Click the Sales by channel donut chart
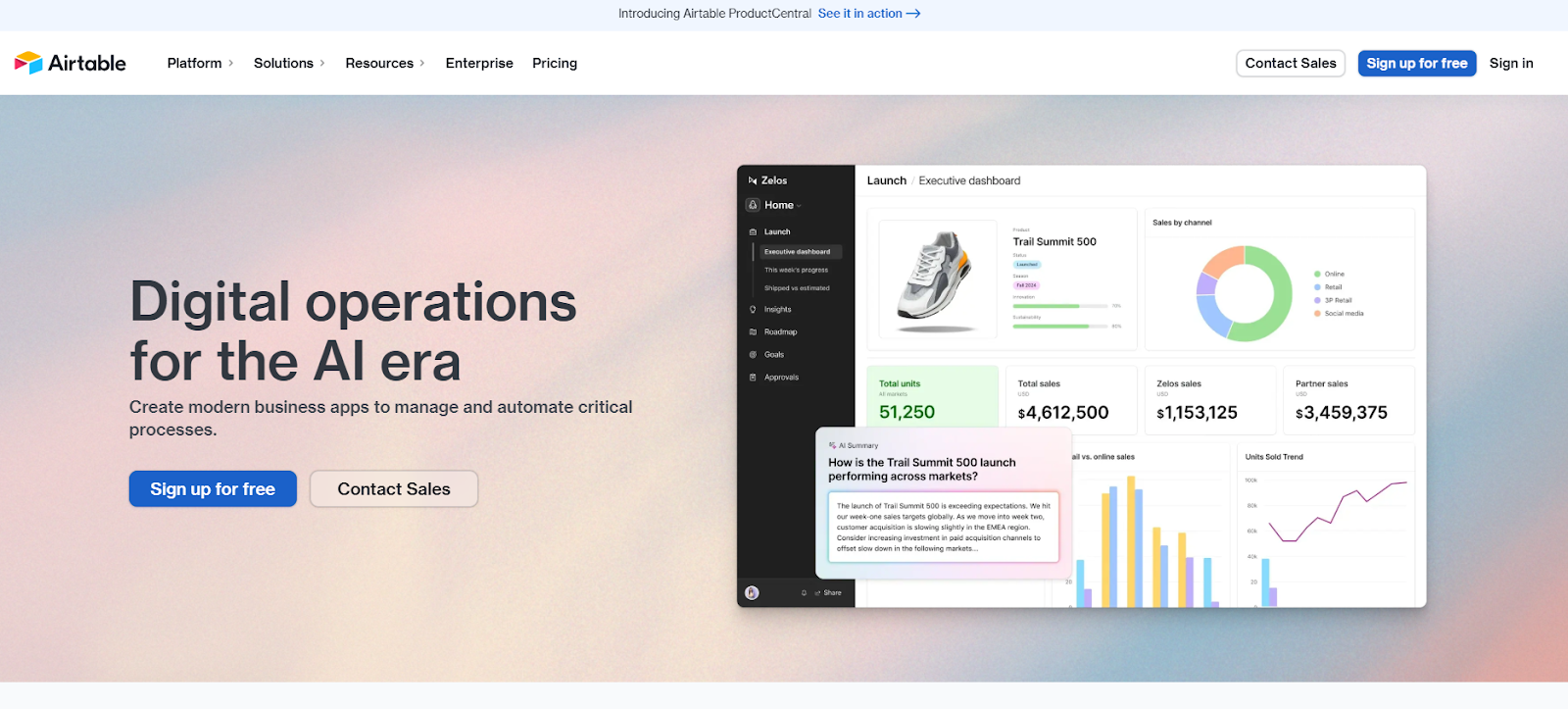 coord(1245,293)
